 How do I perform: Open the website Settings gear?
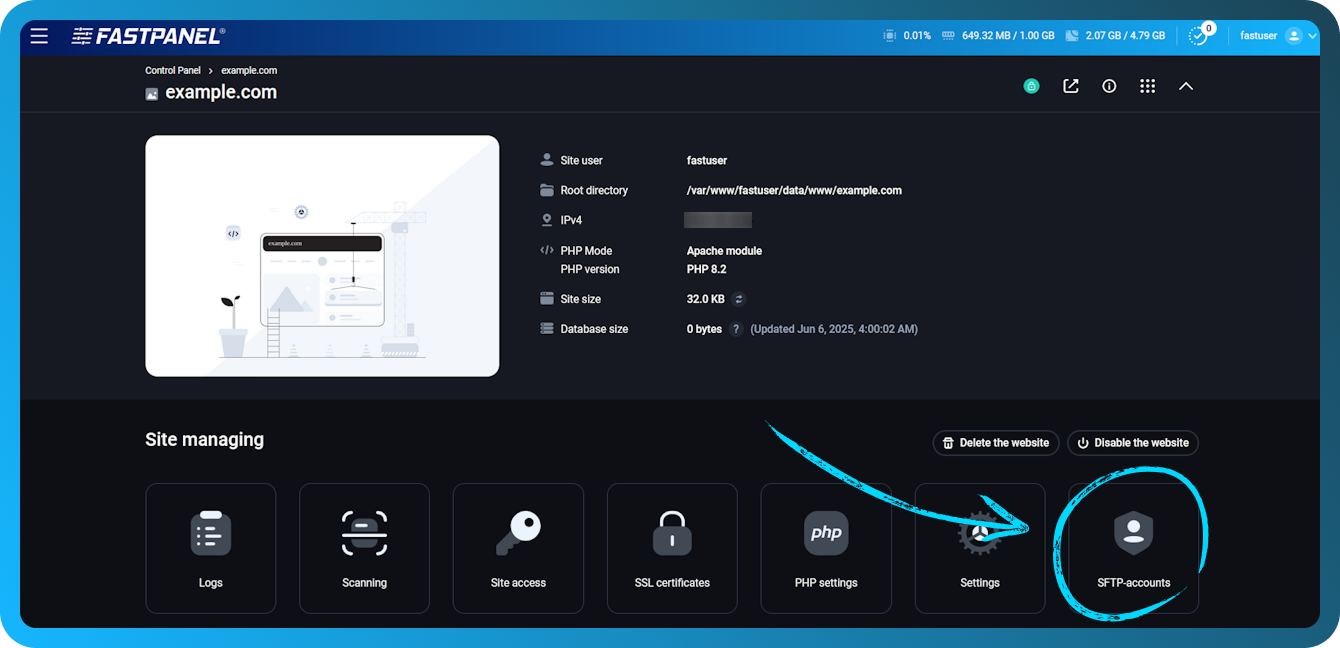click(980, 548)
